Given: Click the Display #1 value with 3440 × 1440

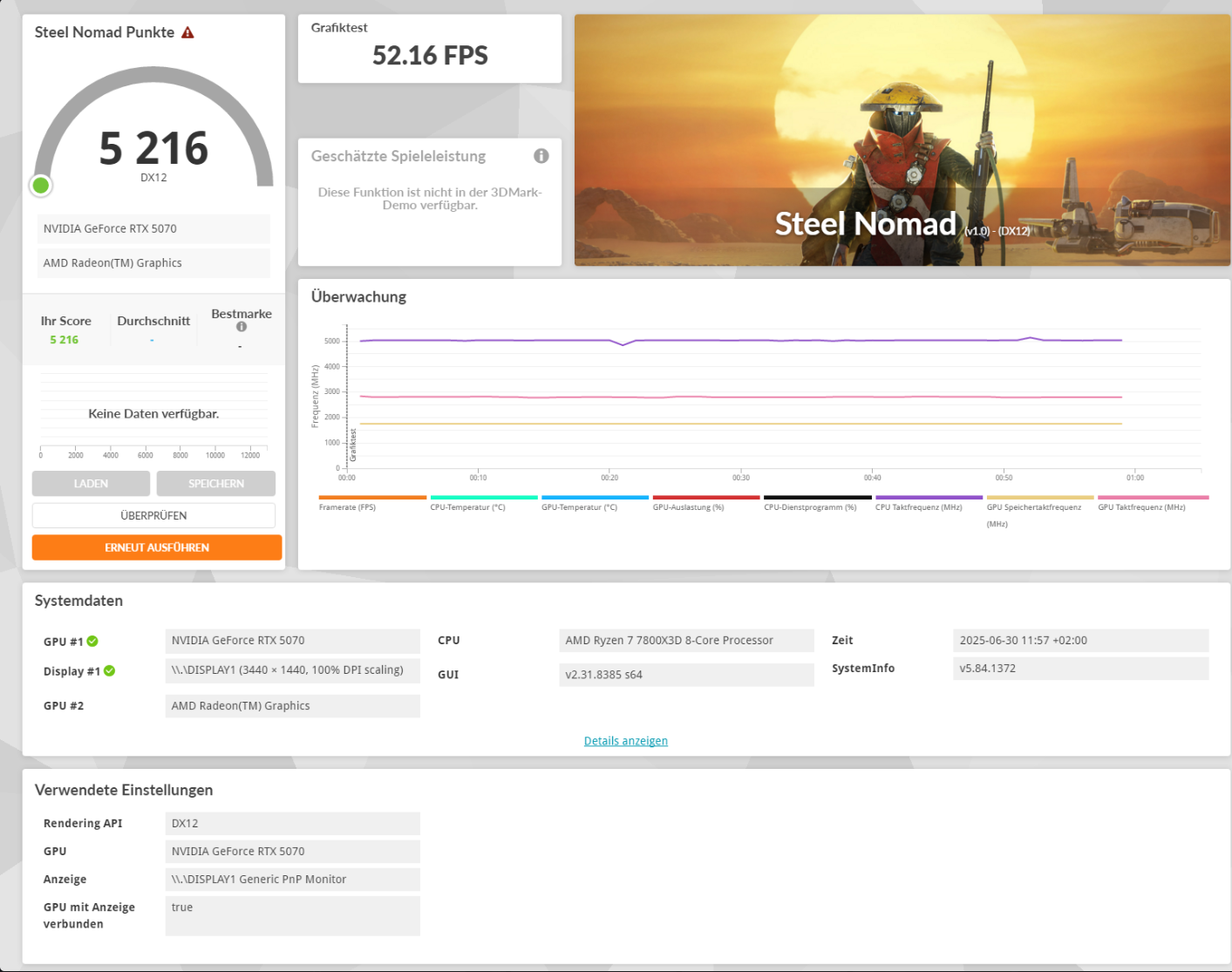Looking at the screenshot, I should [x=293, y=670].
